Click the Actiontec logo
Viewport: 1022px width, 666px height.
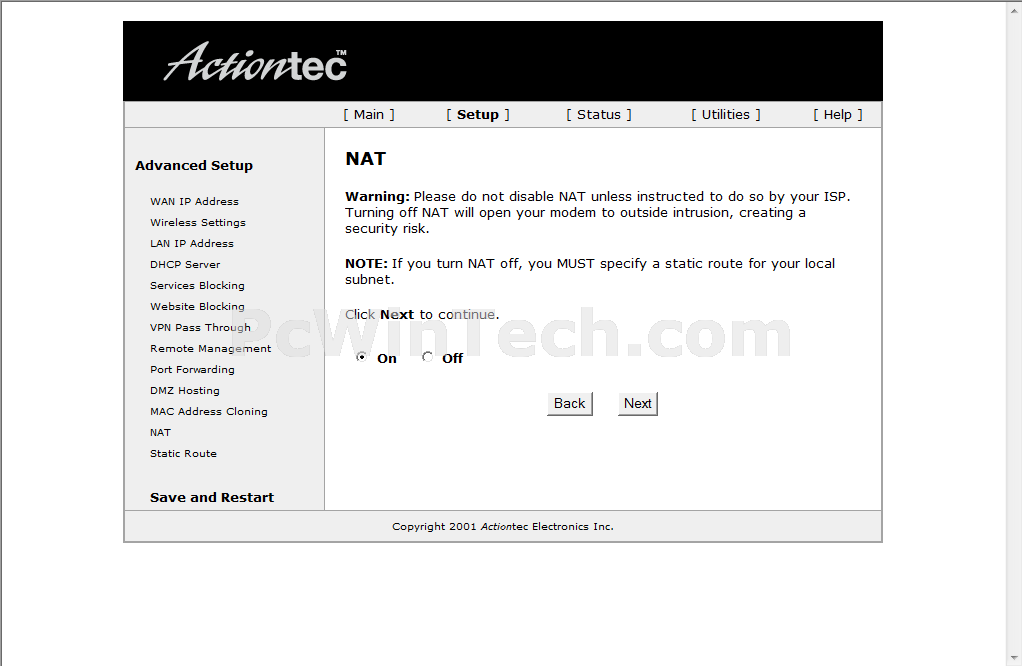pos(256,63)
